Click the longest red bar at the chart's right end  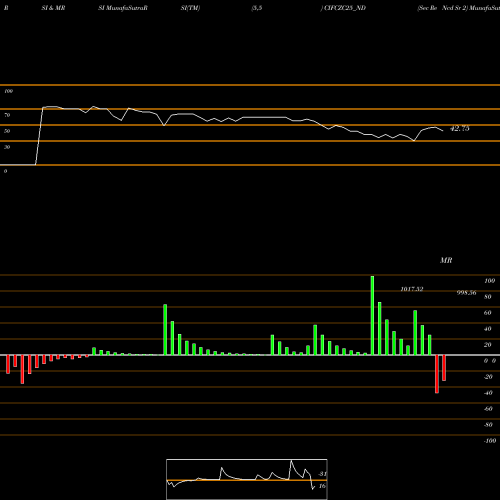[437, 374]
